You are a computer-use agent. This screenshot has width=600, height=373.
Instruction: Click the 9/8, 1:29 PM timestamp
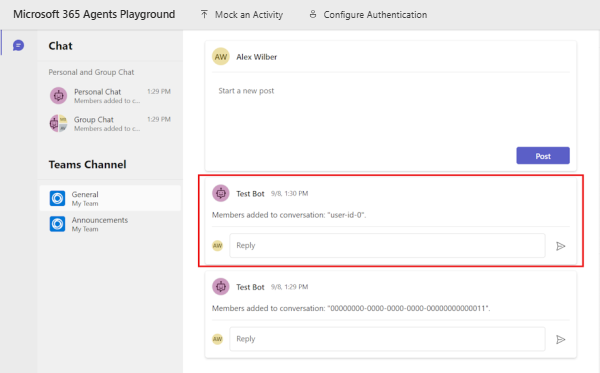[x=289, y=287]
